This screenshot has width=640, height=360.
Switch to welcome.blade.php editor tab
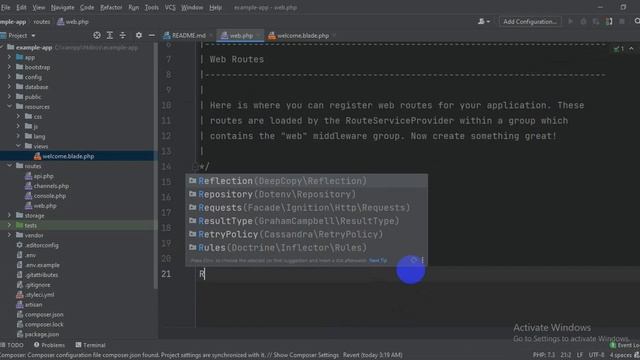(x=302, y=36)
